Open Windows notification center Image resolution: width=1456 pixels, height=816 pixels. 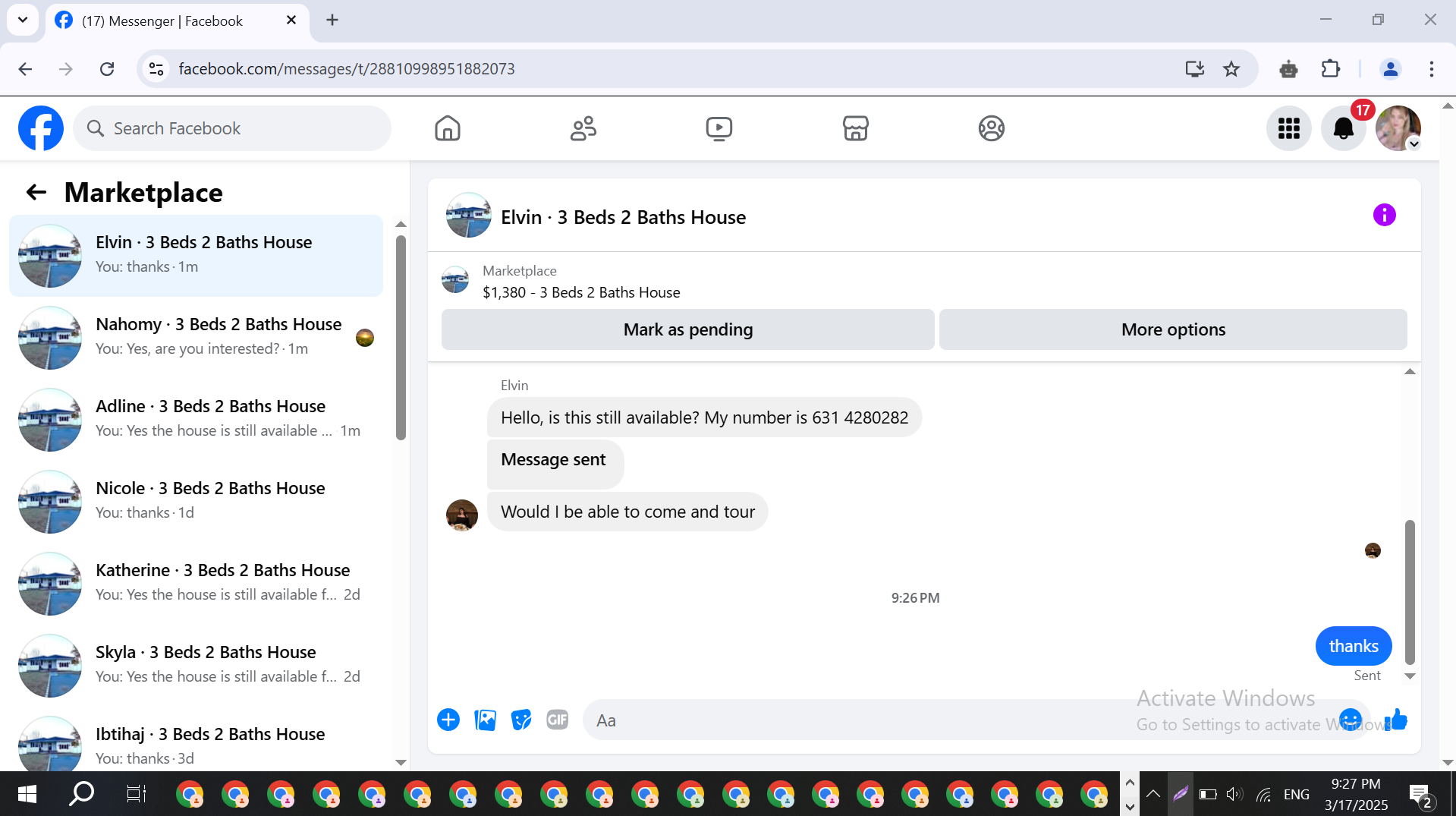pyautogui.click(x=1420, y=796)
